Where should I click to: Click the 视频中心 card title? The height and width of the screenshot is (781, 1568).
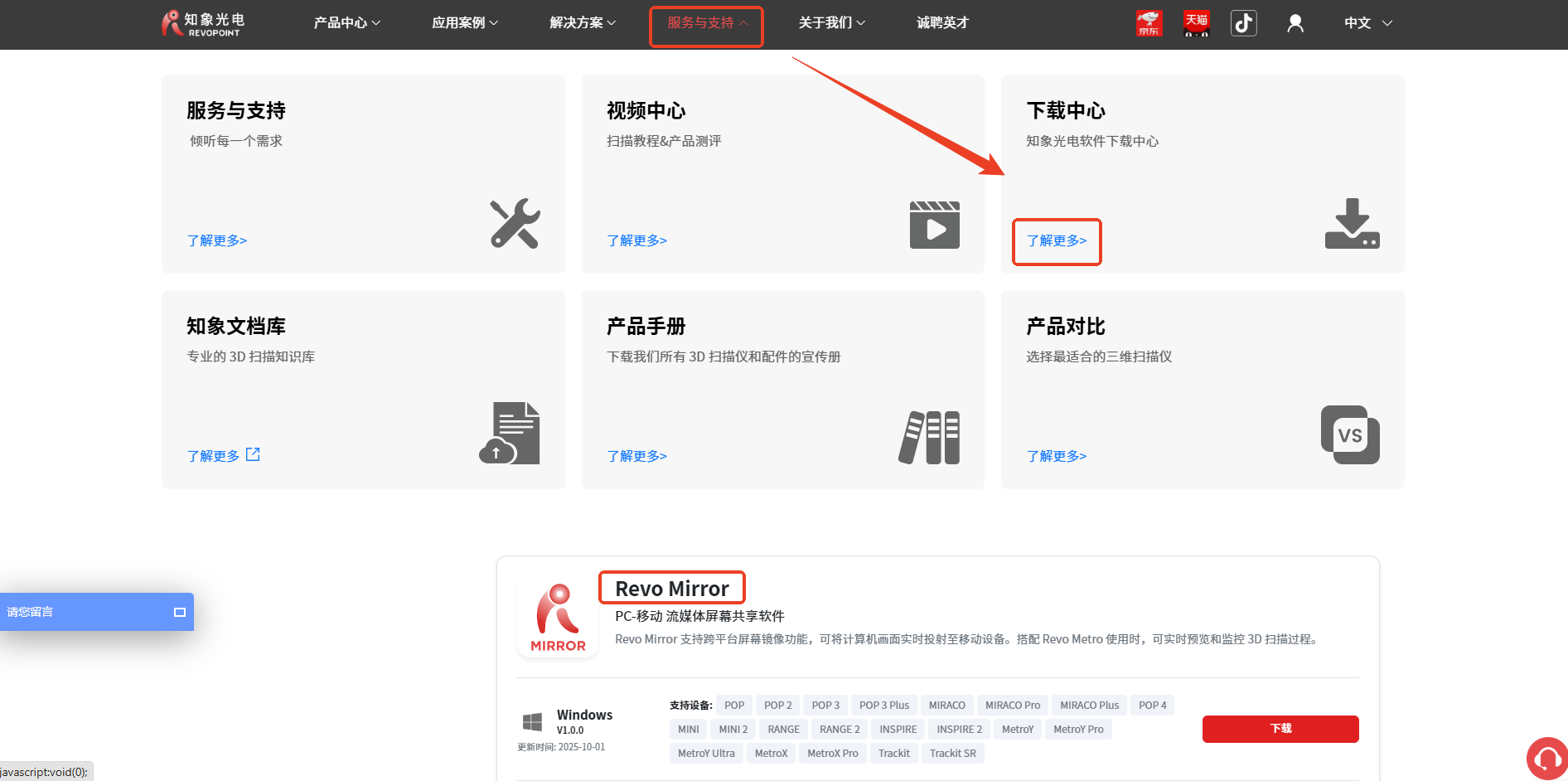(646, 110)
